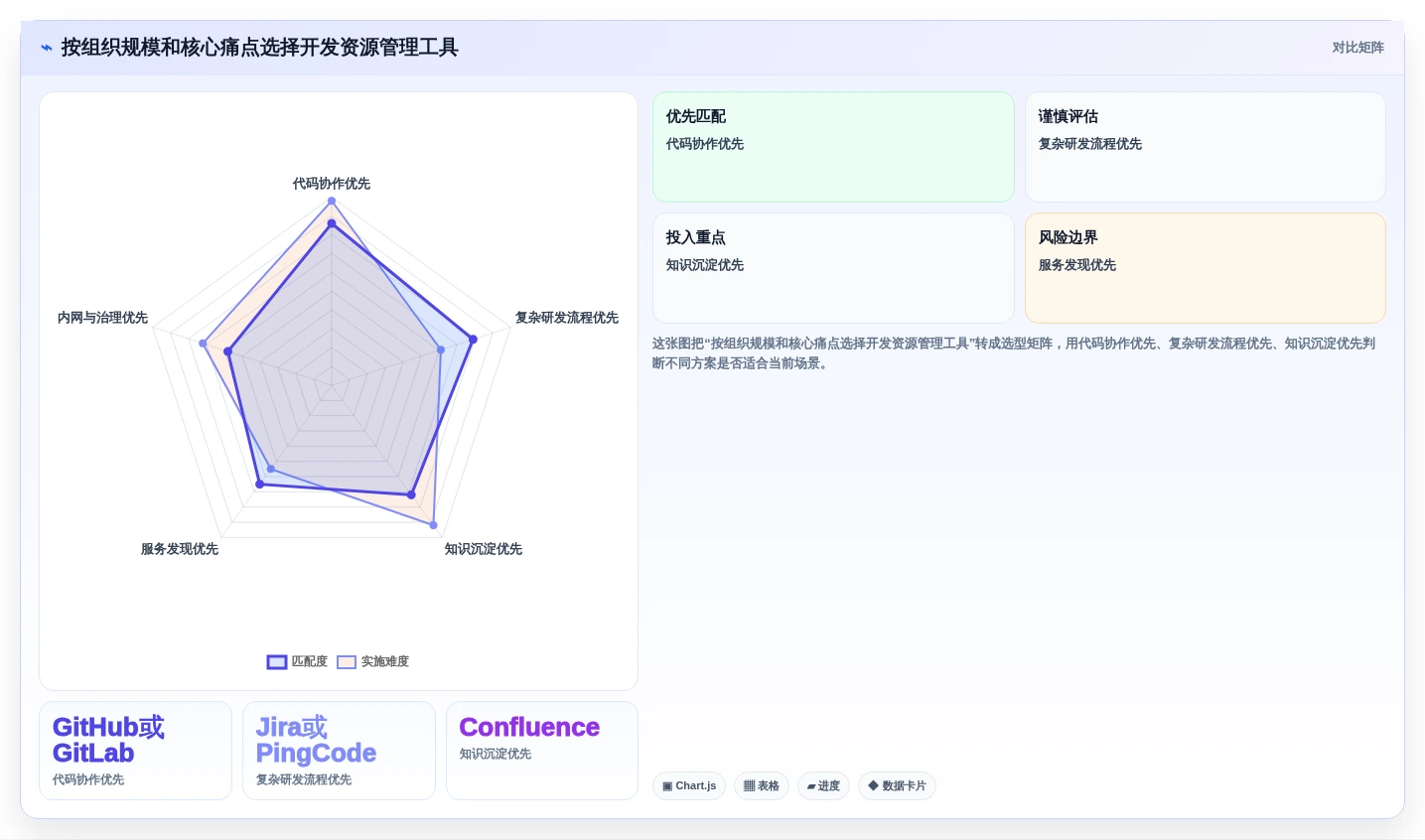1425x840 pixels.
Task: Click the 服务发现优先 radar axis label
Action: pyautogui.click(x=180, y=549)
